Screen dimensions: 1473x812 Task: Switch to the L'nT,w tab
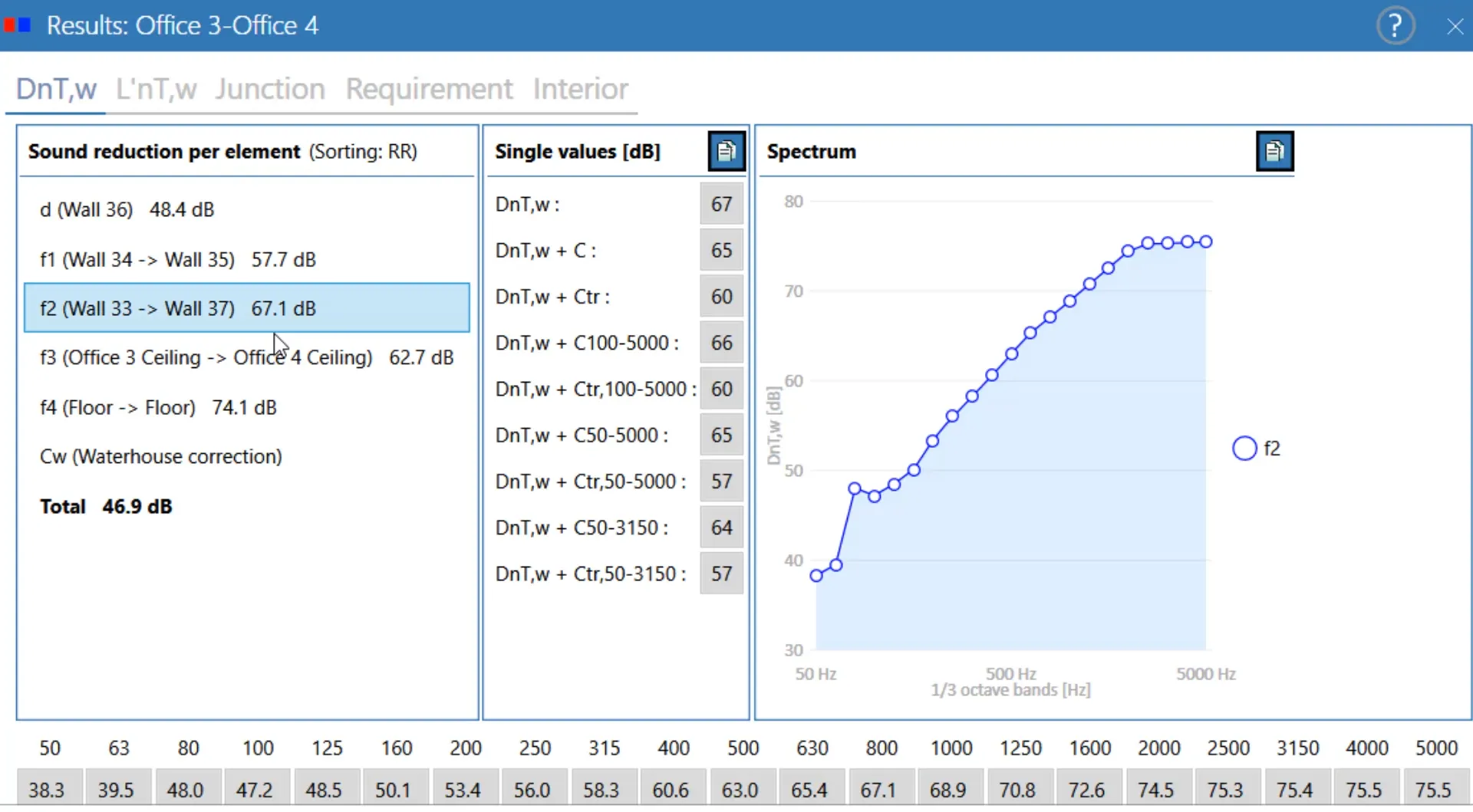click(x=156, y=89)
